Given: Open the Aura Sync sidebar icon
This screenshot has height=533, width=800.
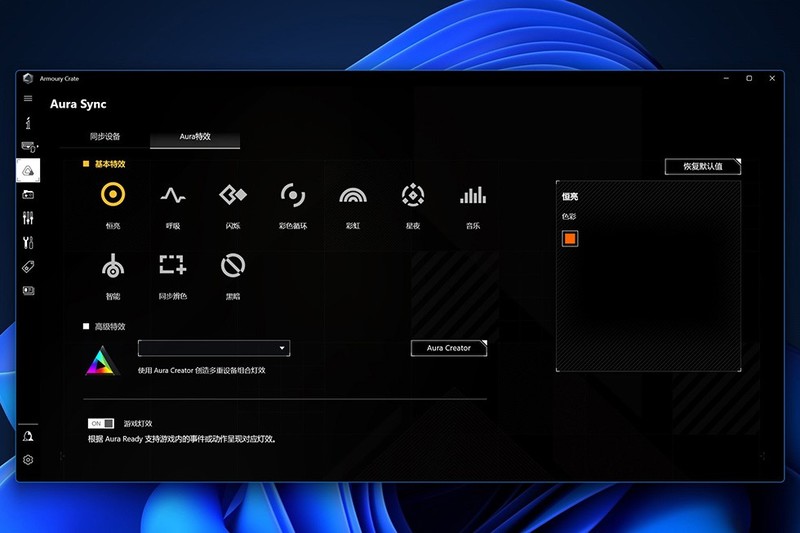Looking at the screenshot, I should pos(28,170).
